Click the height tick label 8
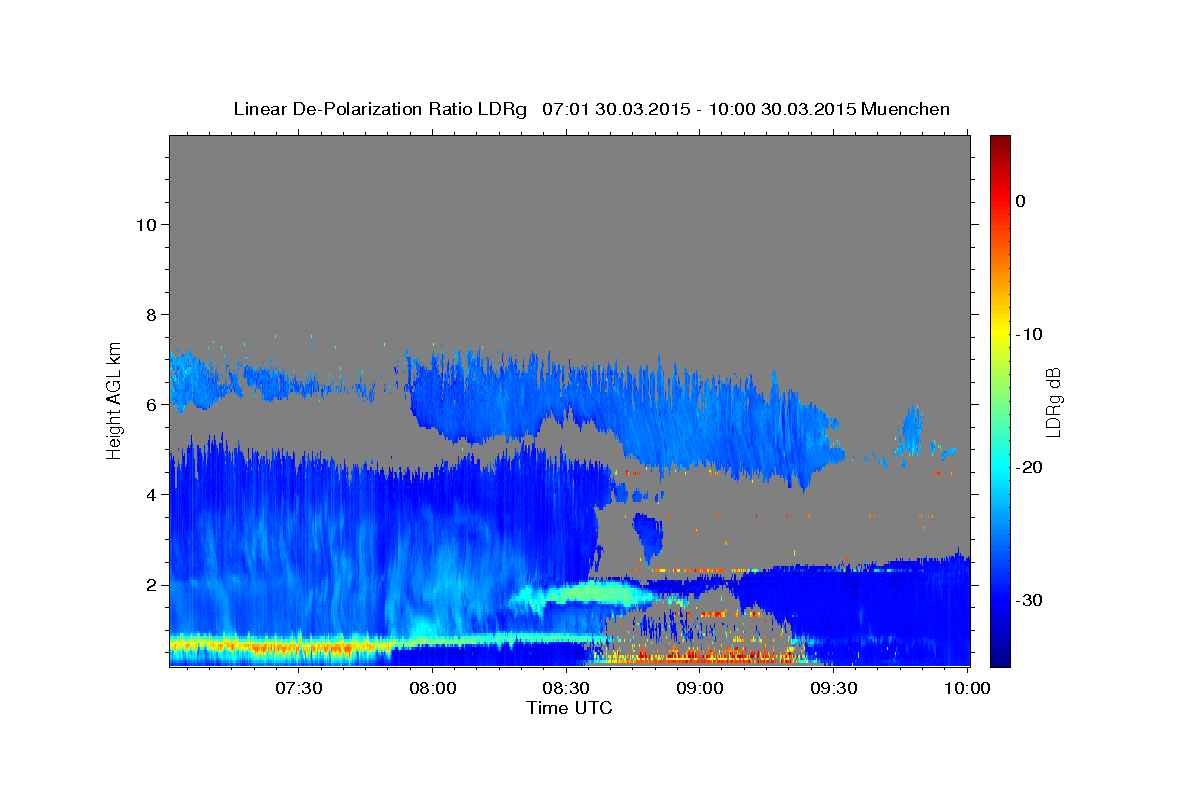Image resolution: width=1200 pixels, height=800 pixels. [149, 314]
